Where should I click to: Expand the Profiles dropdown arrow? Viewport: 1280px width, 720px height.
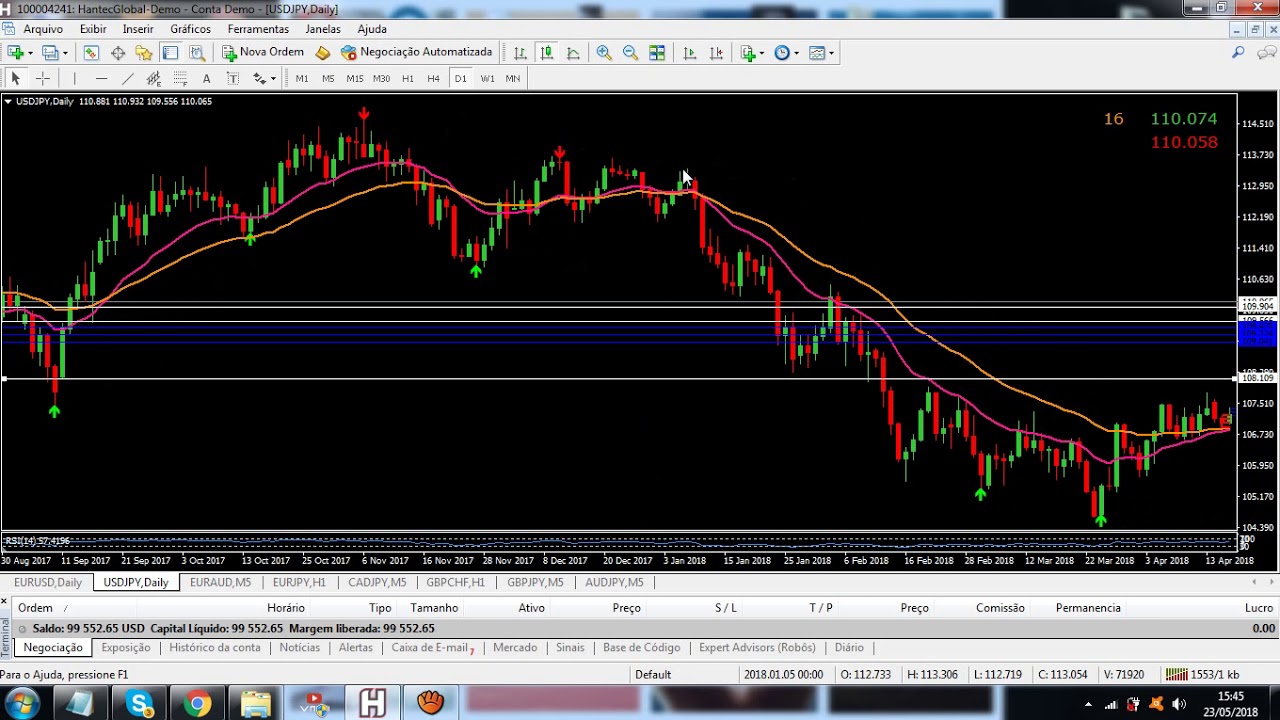tap(65, 53)
